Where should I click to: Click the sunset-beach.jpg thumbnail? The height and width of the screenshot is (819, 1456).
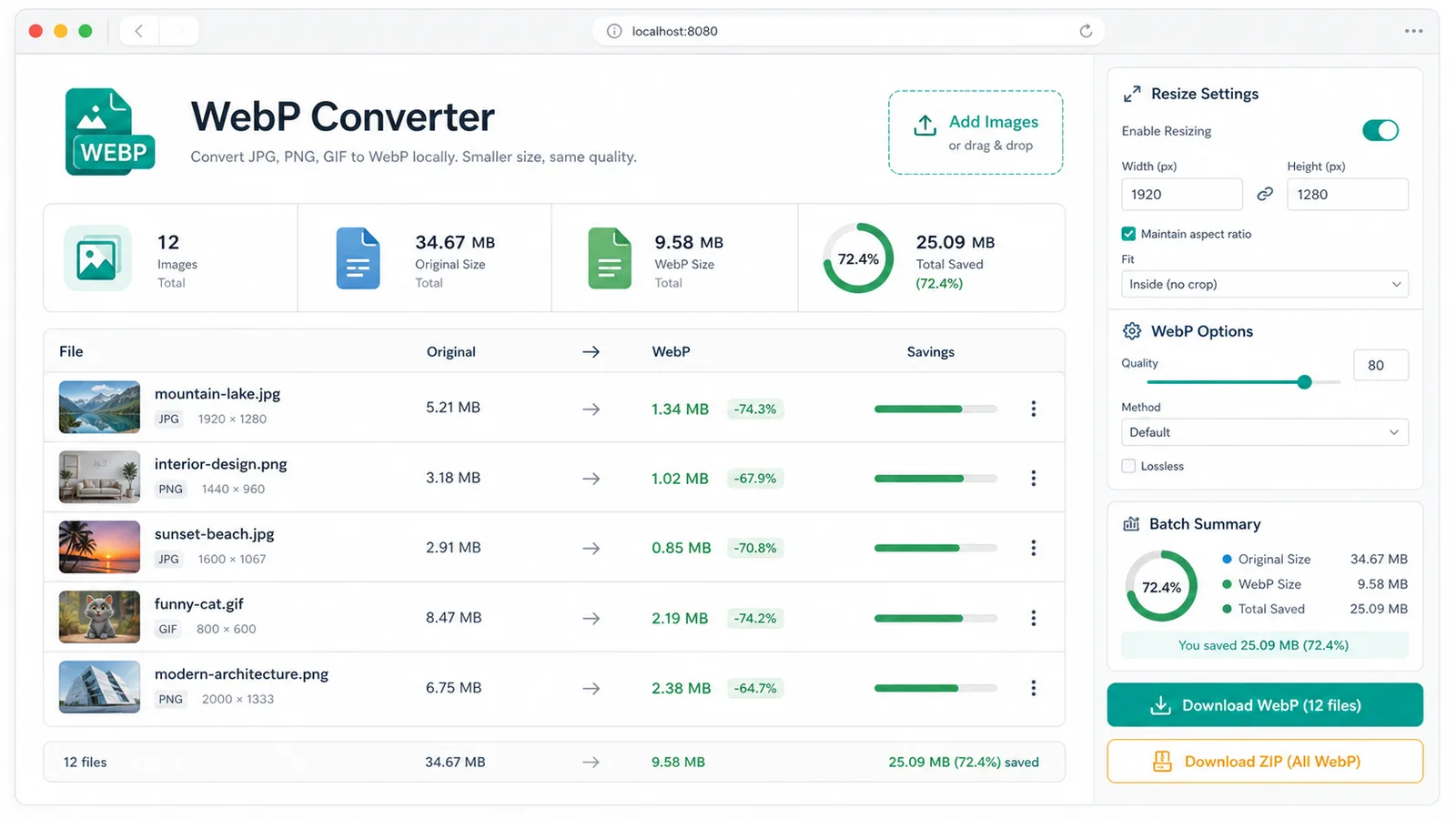99,547
